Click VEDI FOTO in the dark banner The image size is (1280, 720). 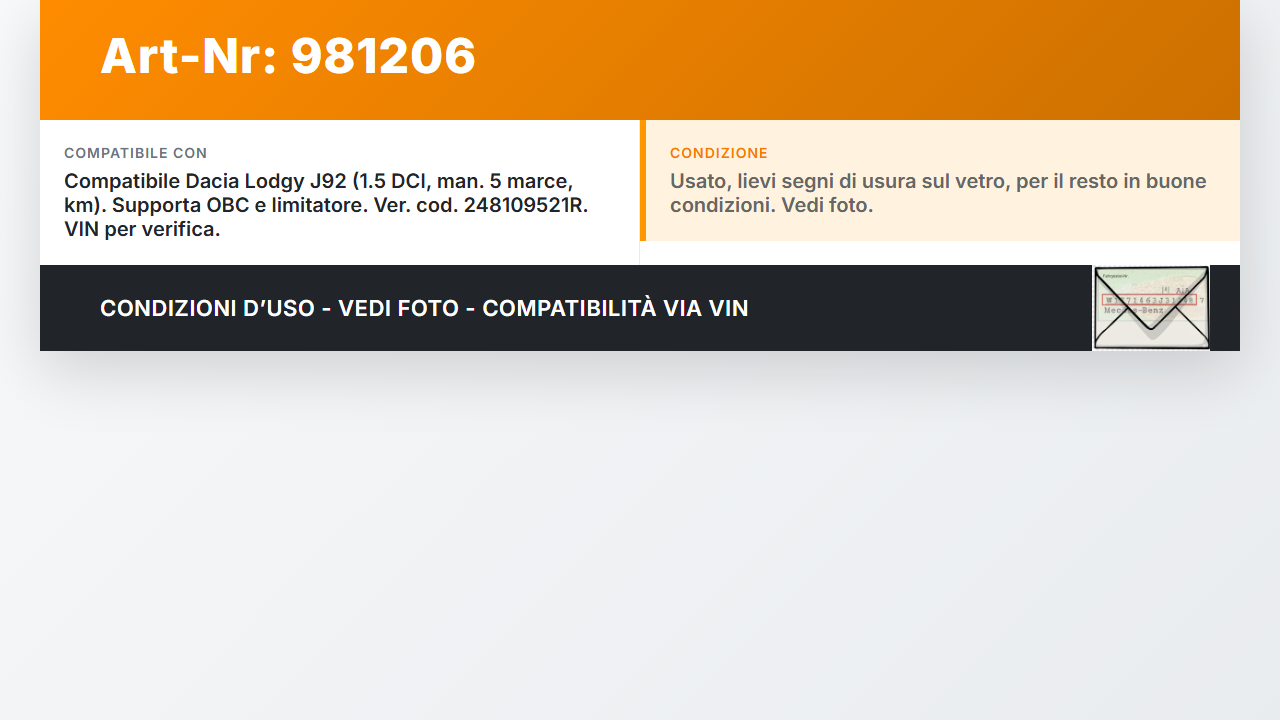398,308
